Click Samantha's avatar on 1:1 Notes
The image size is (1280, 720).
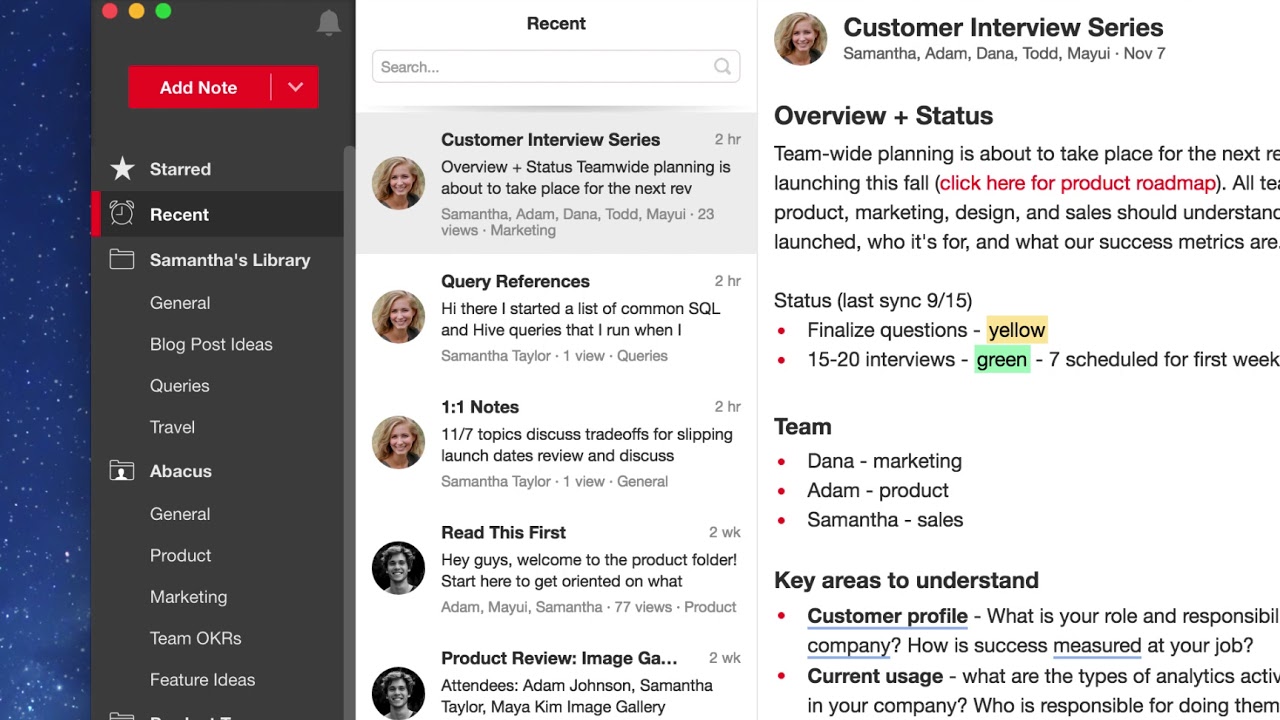click(x=398, y=442)
